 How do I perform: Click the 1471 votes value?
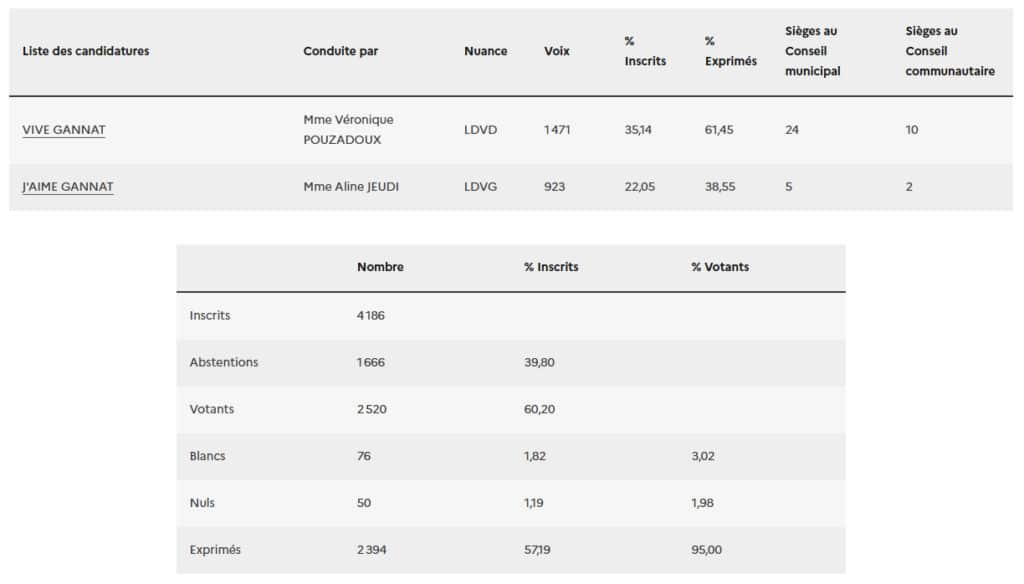tap(557, 130)
